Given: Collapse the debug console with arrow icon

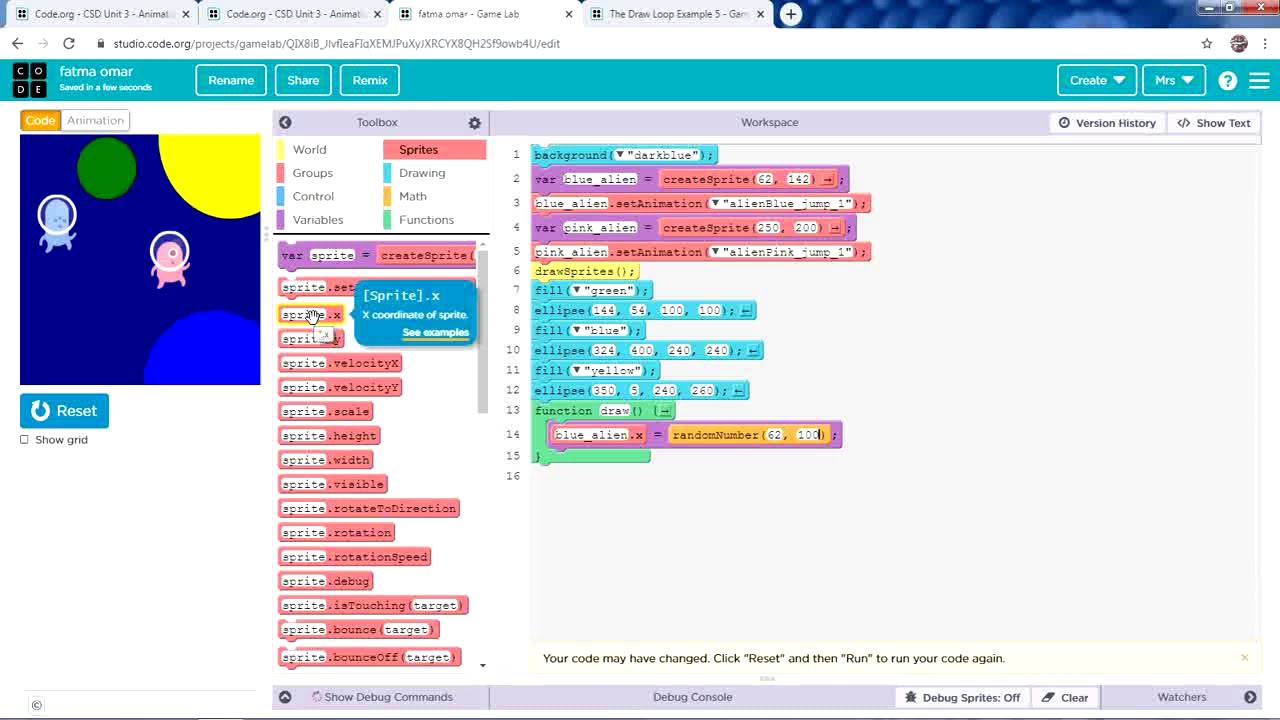Looking at the screenshot, I should (285, 697).
